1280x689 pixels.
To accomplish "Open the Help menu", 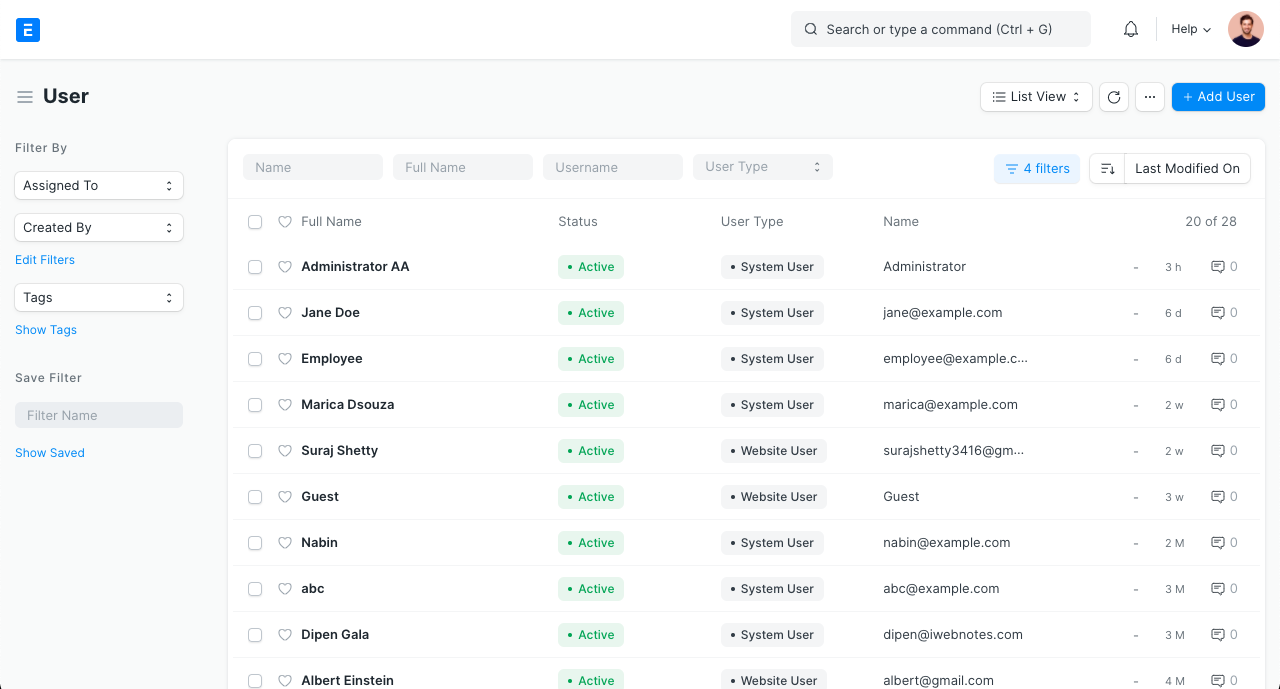I will [1189, 28].
